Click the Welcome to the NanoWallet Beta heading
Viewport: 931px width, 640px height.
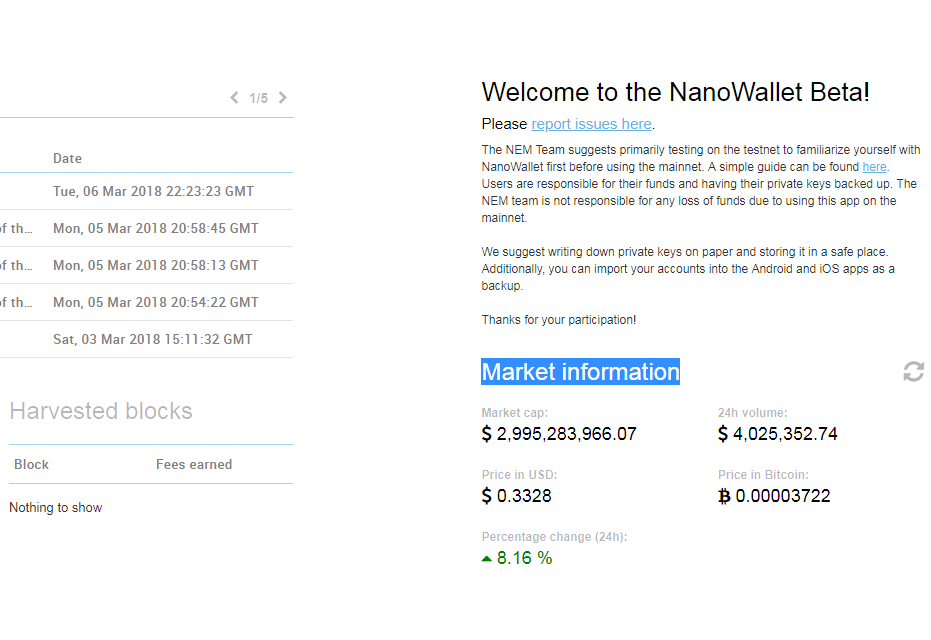pos(676,92)
